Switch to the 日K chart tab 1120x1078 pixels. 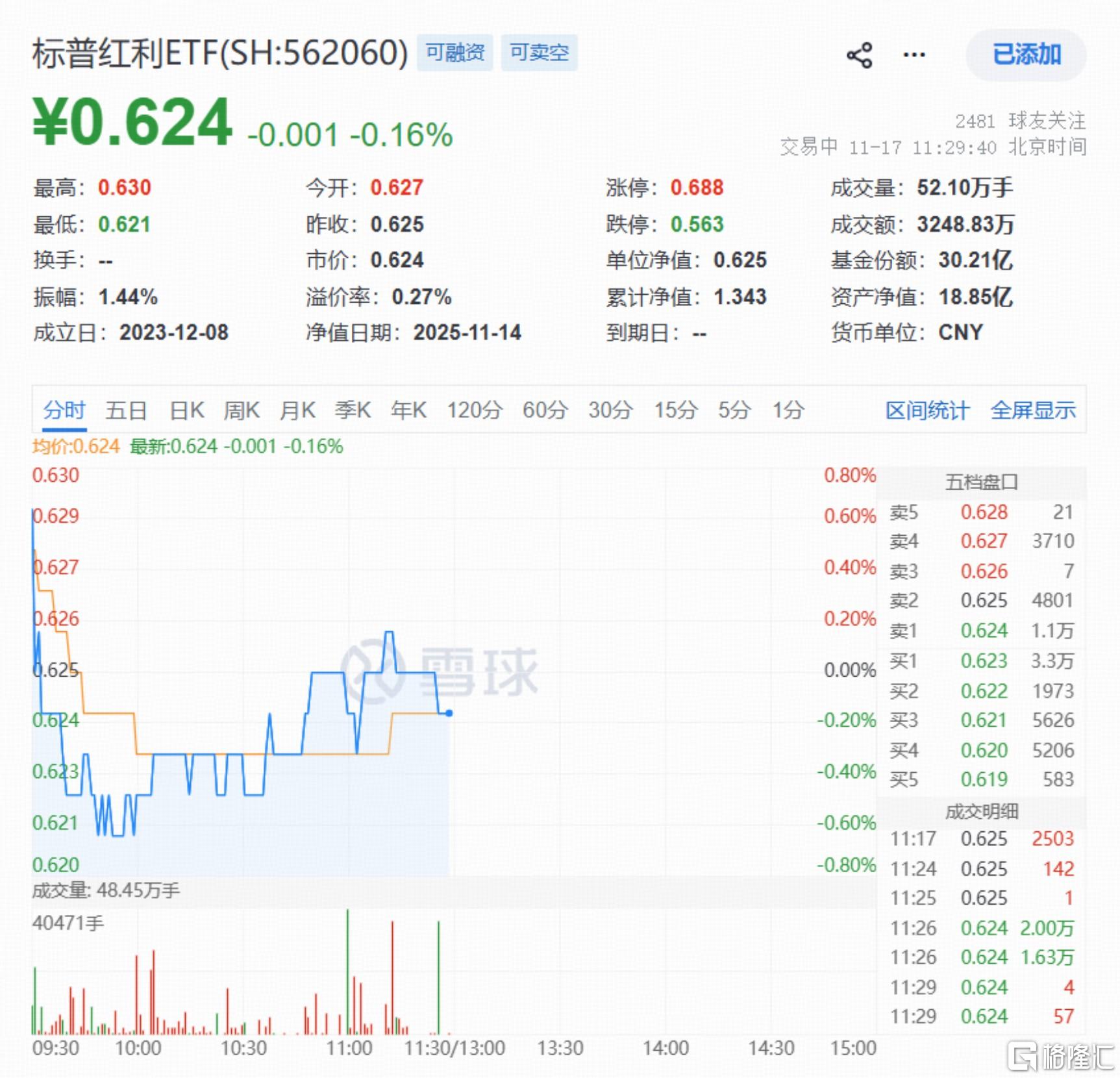[186, 410]
